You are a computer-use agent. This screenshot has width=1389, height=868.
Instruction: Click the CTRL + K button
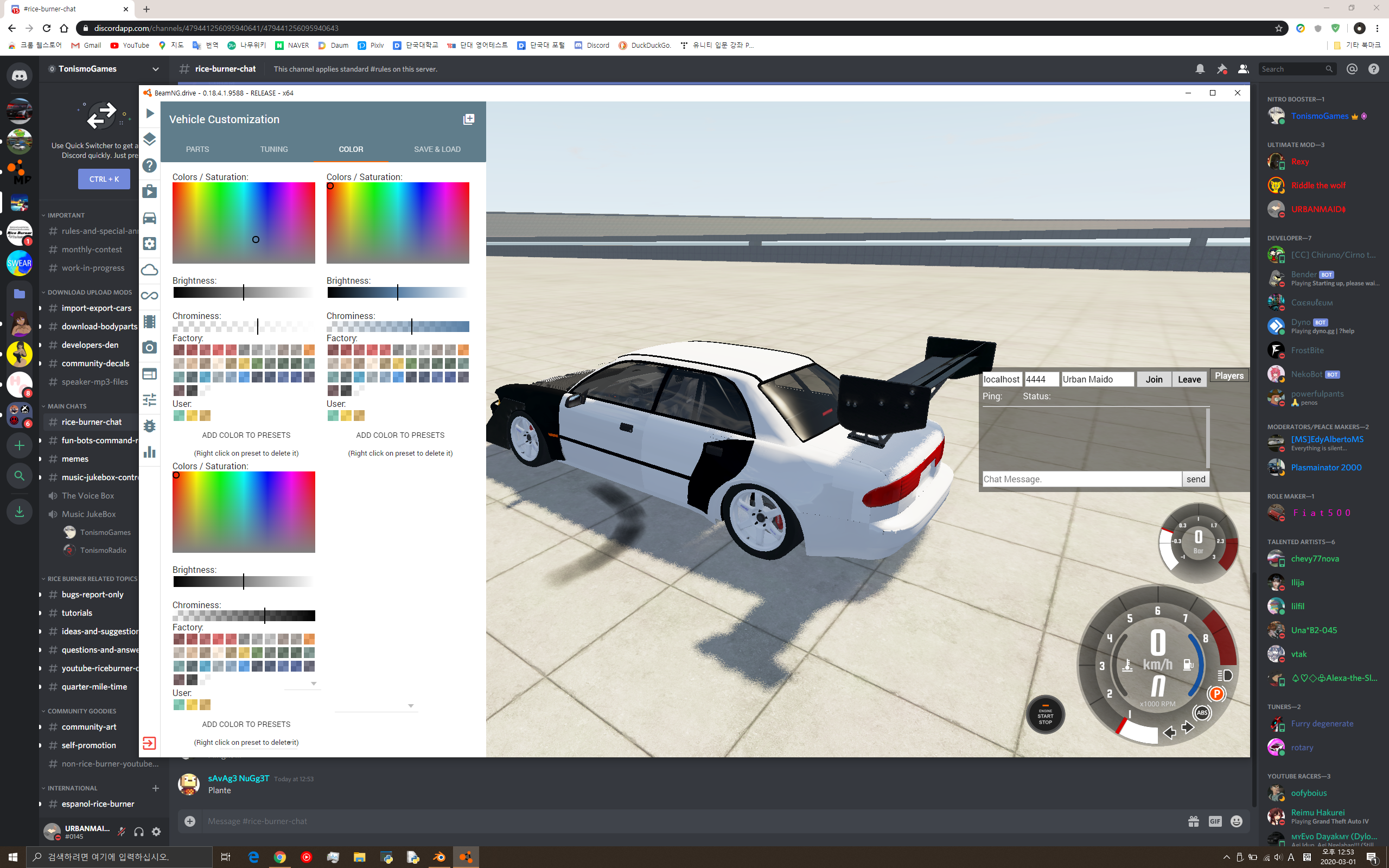[x=104, y=179]
